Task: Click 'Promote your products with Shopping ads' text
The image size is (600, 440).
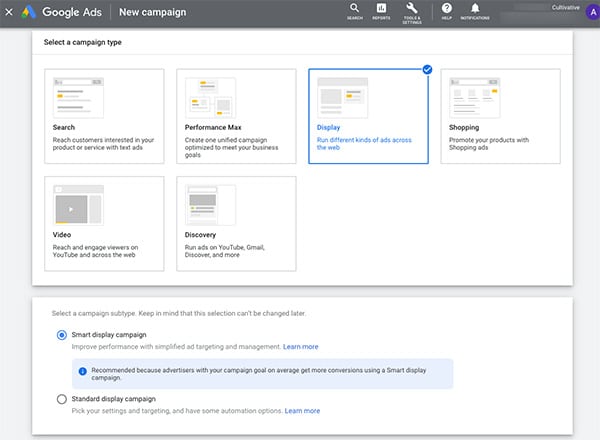Action: point(489,143)
